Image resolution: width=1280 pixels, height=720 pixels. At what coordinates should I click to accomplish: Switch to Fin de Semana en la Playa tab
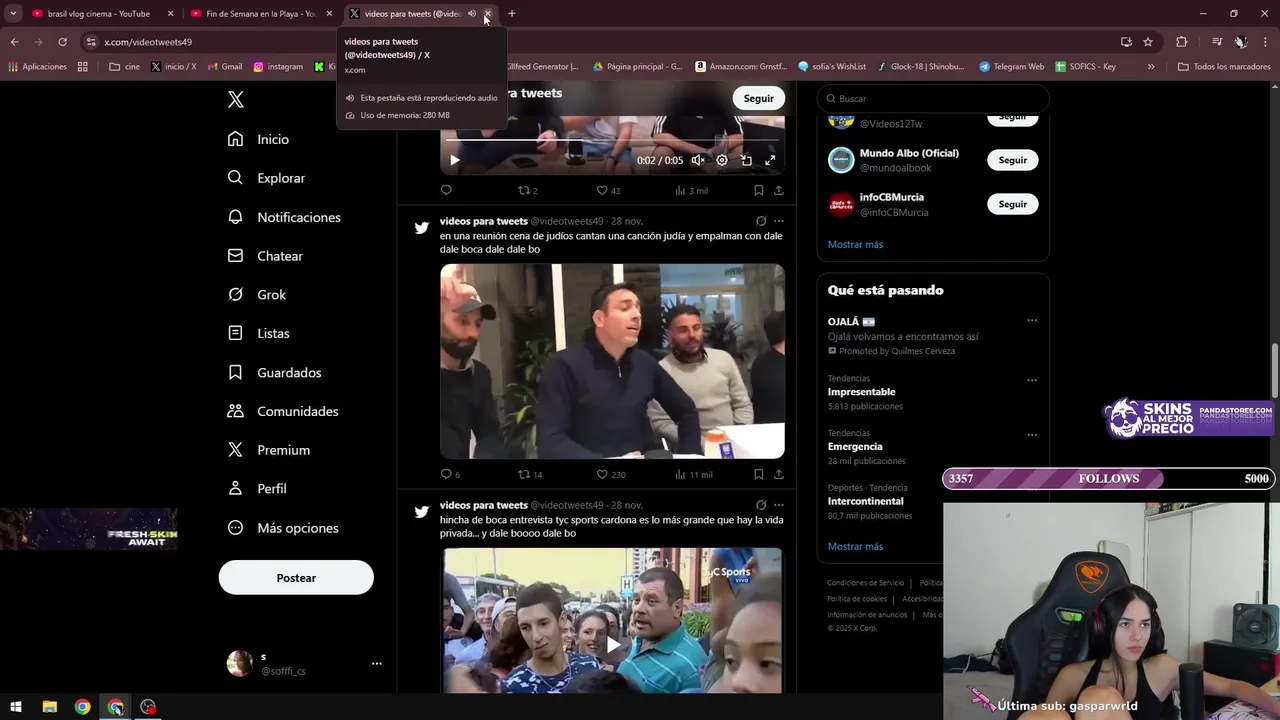pyautogui.click(x=261, y=14)
